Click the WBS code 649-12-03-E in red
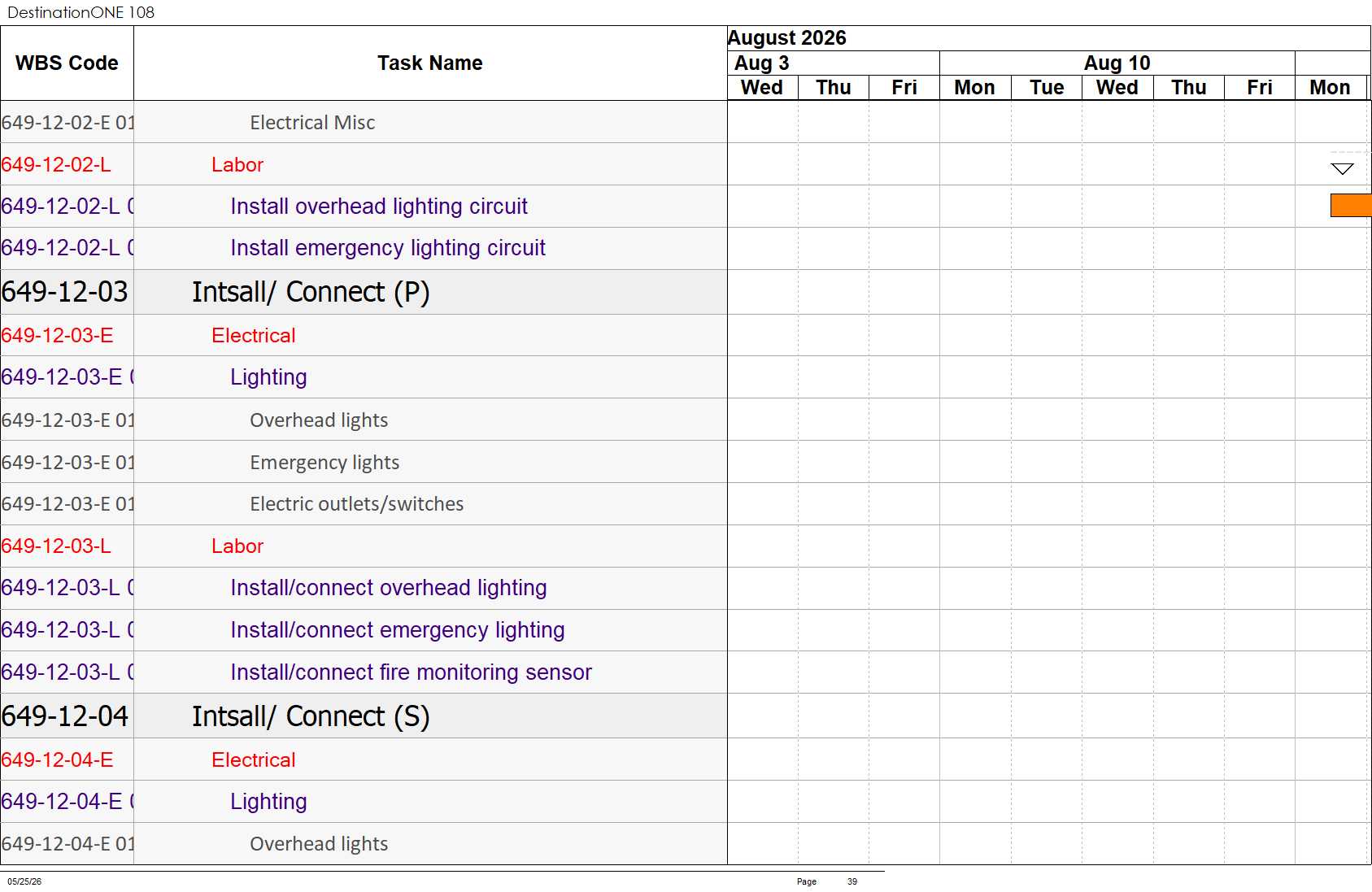The width and height of the screenshot is (1372, 892). [57, 335]
